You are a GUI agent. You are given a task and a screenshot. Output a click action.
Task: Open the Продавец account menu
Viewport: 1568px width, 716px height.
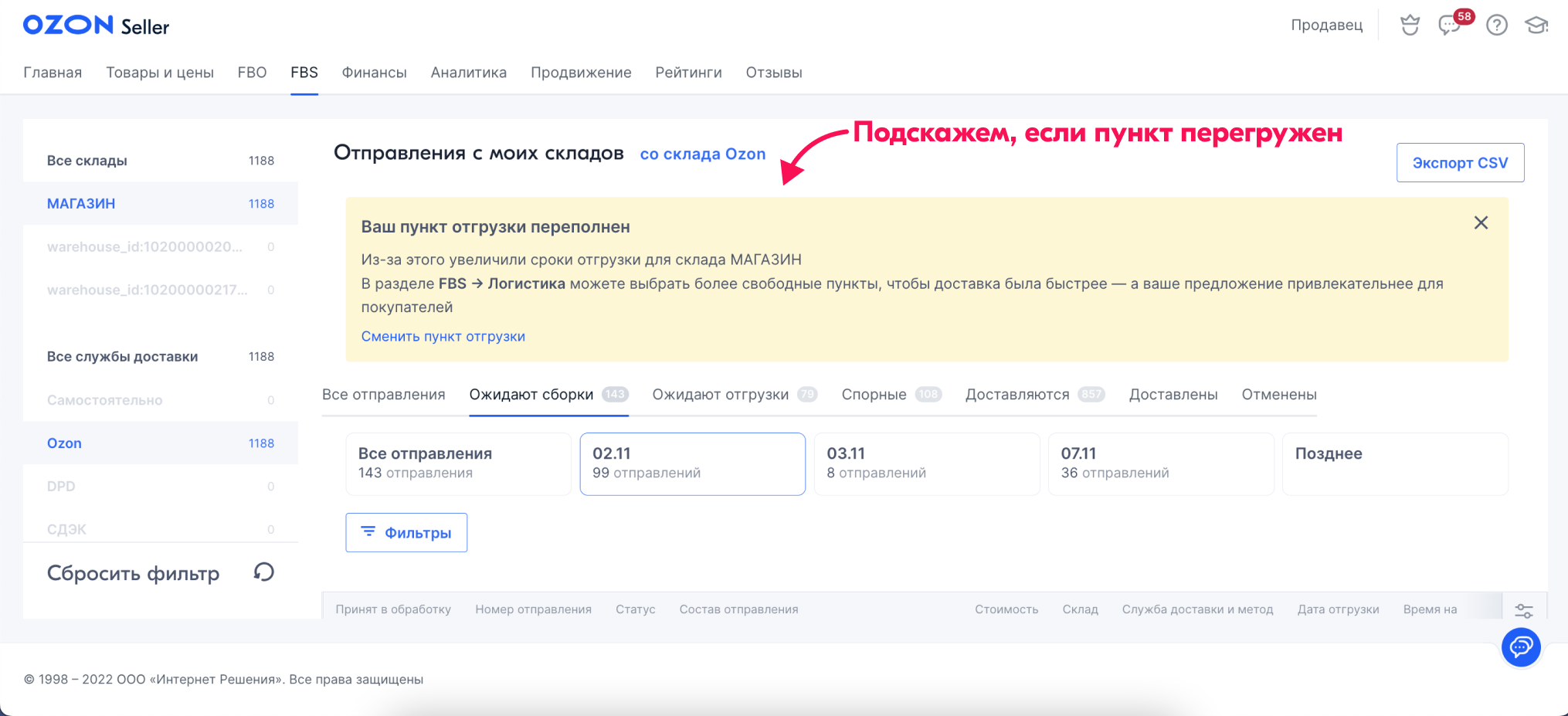click(1326, 25)
